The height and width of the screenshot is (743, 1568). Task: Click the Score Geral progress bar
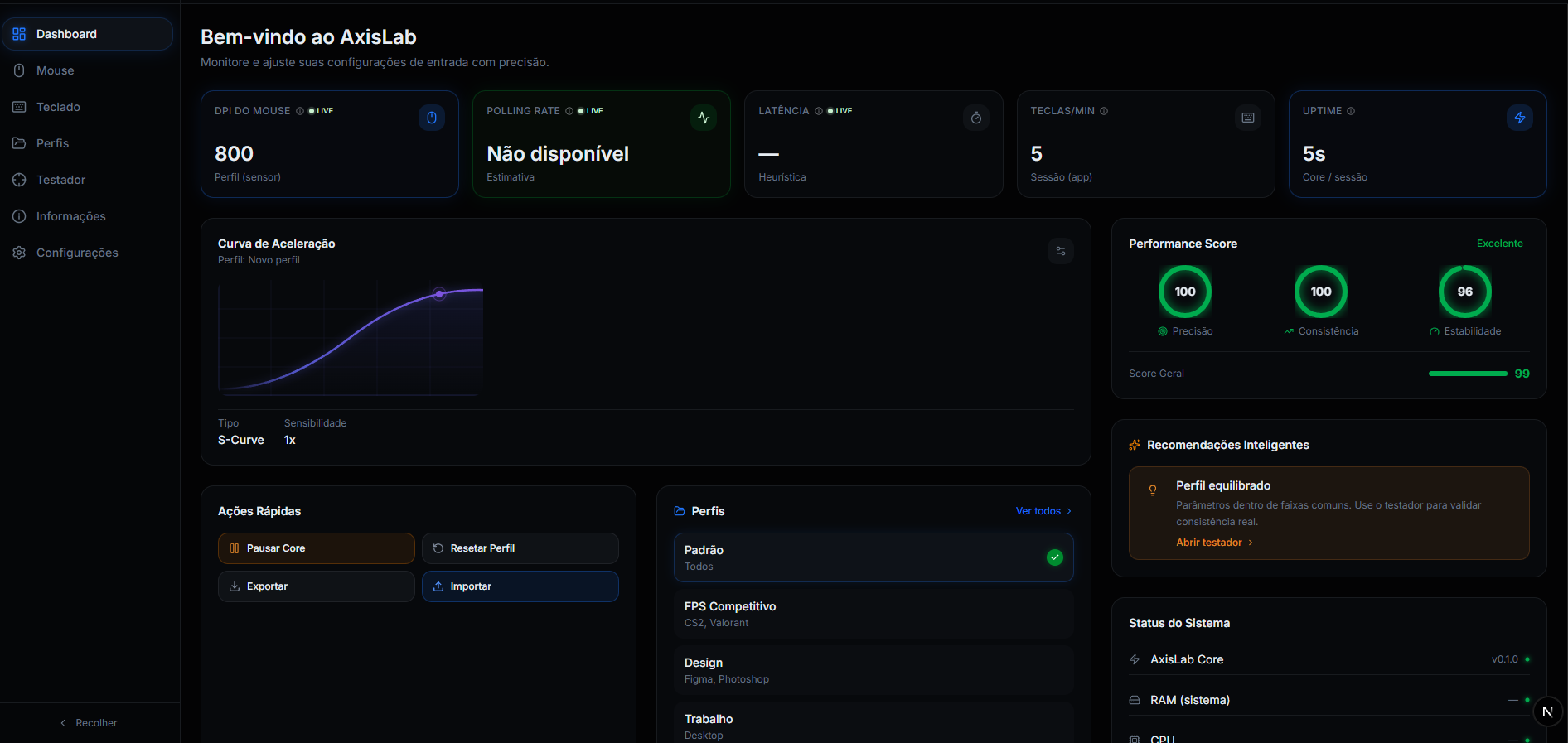(1468, 374)
